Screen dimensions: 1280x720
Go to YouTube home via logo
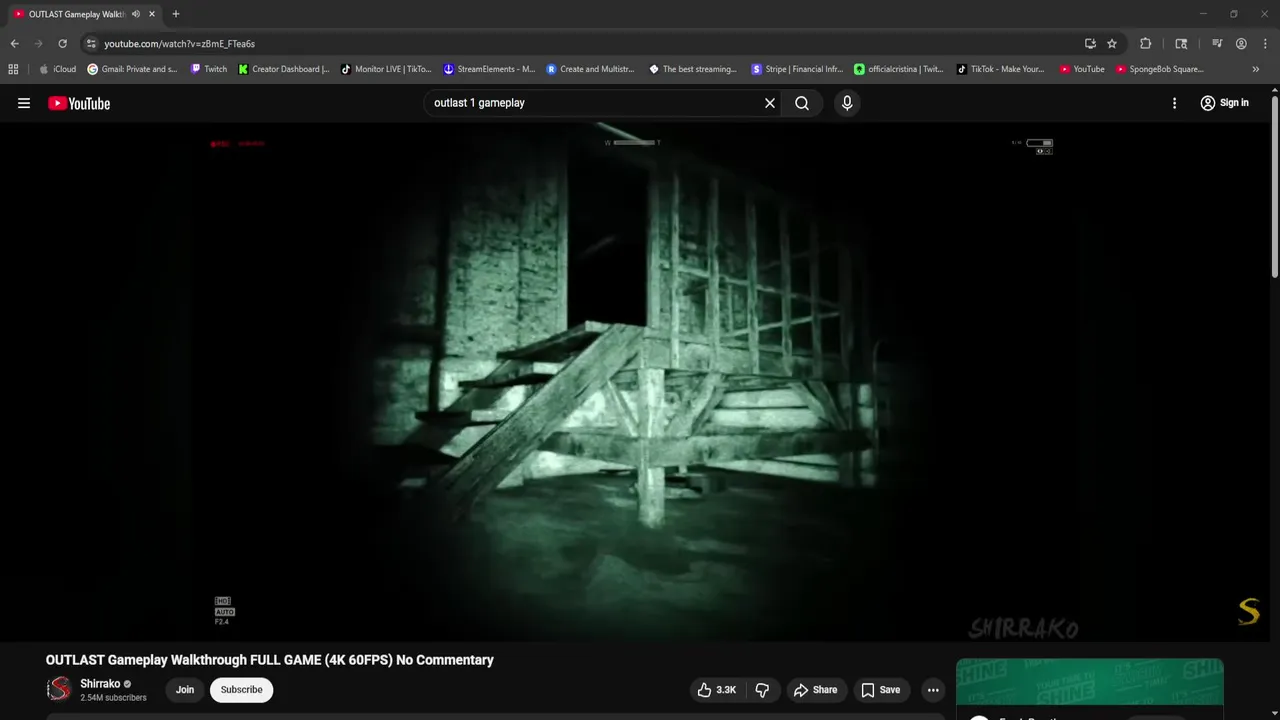79,103
